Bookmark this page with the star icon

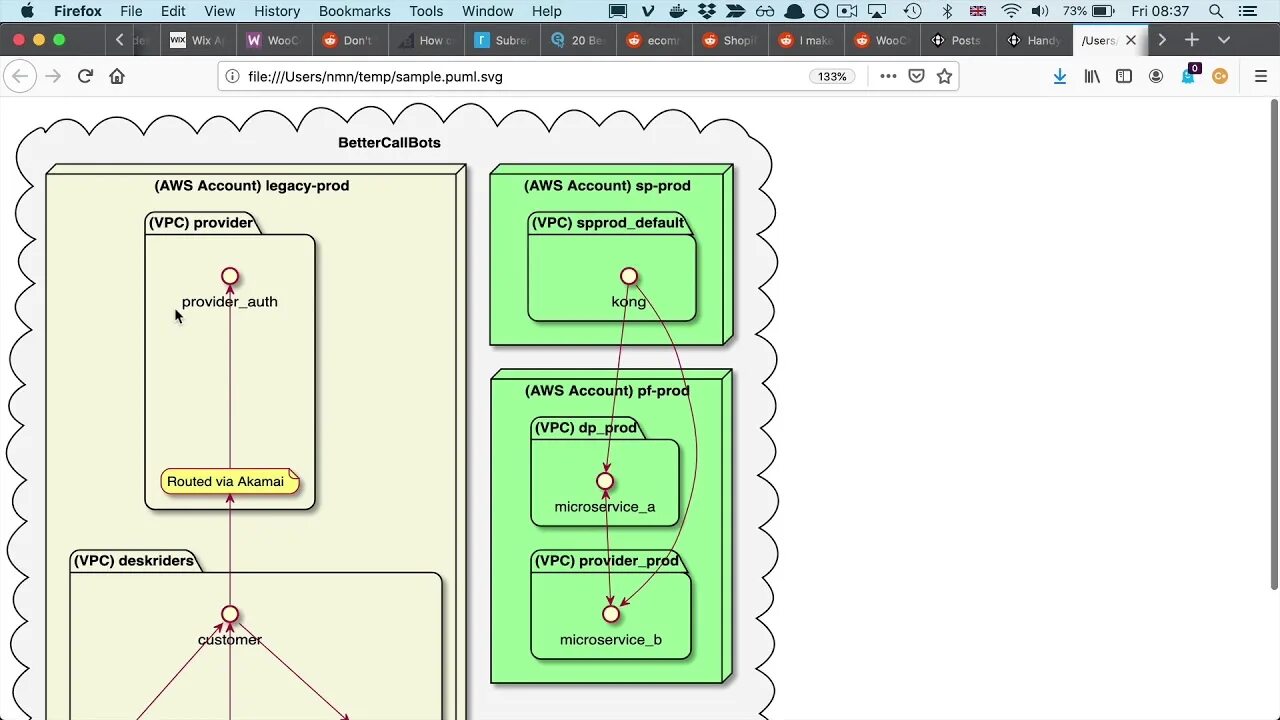[x=944, y=76]
